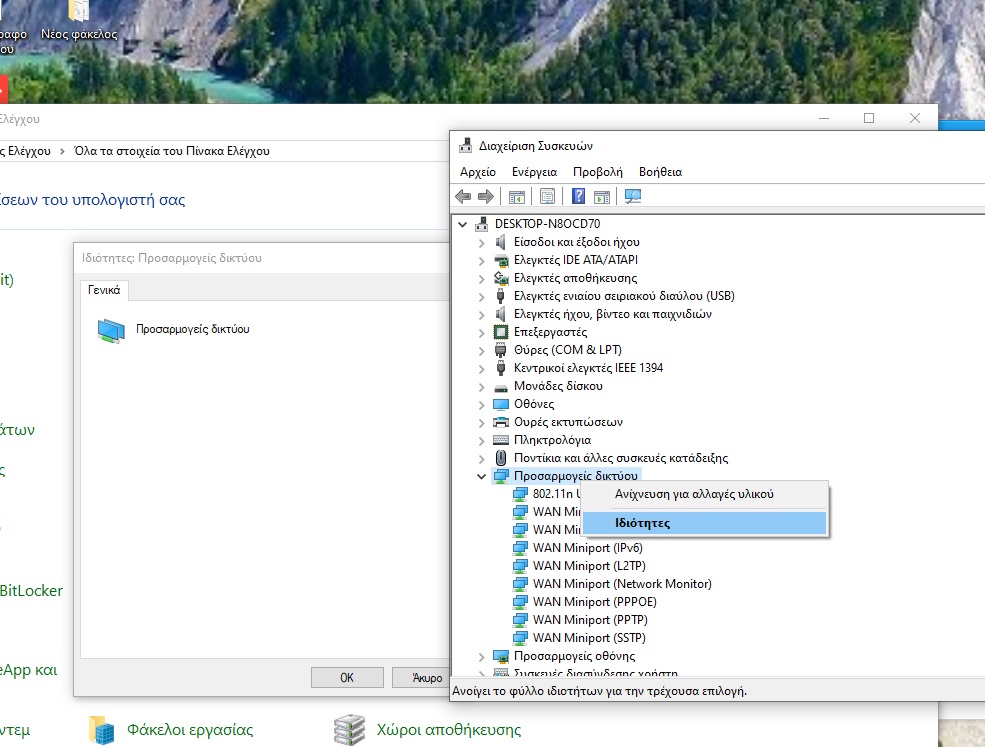985x747 pixels.
Task: Open the Φάκελοι εργασίας link
Action: tap(190, 730)
